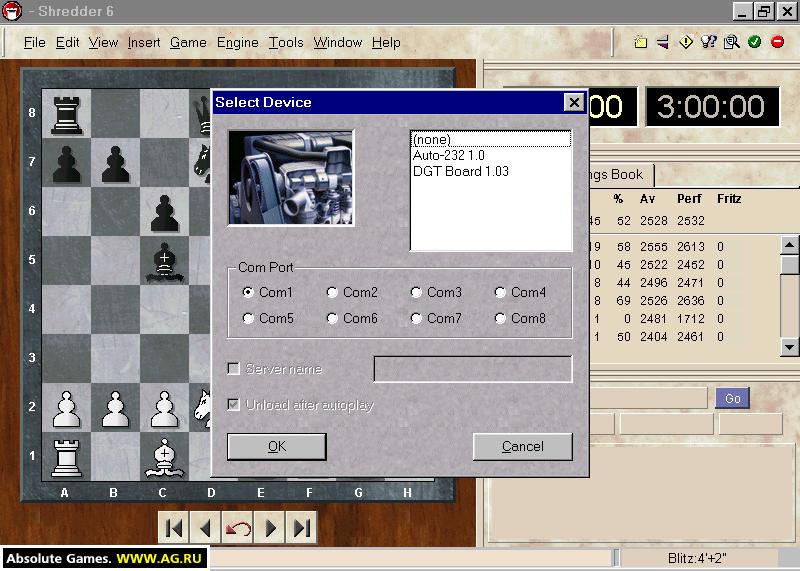The image size is (800, 571).
Task: Click the Shredder app icon in title bar
Action: click(12, 11)
